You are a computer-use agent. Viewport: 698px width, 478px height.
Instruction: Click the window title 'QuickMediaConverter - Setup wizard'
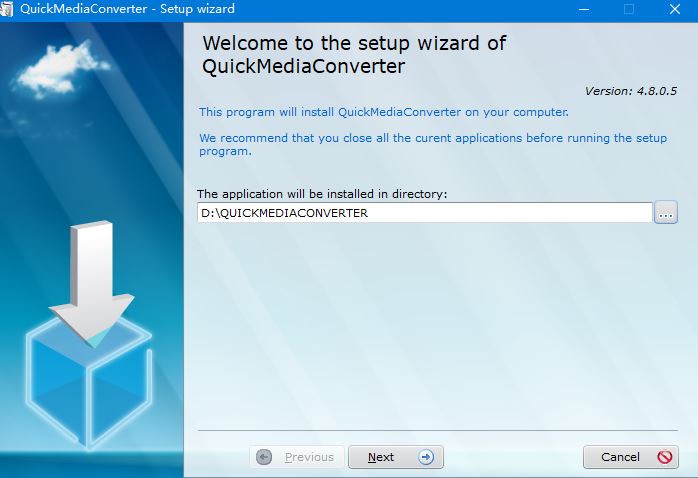127,9
